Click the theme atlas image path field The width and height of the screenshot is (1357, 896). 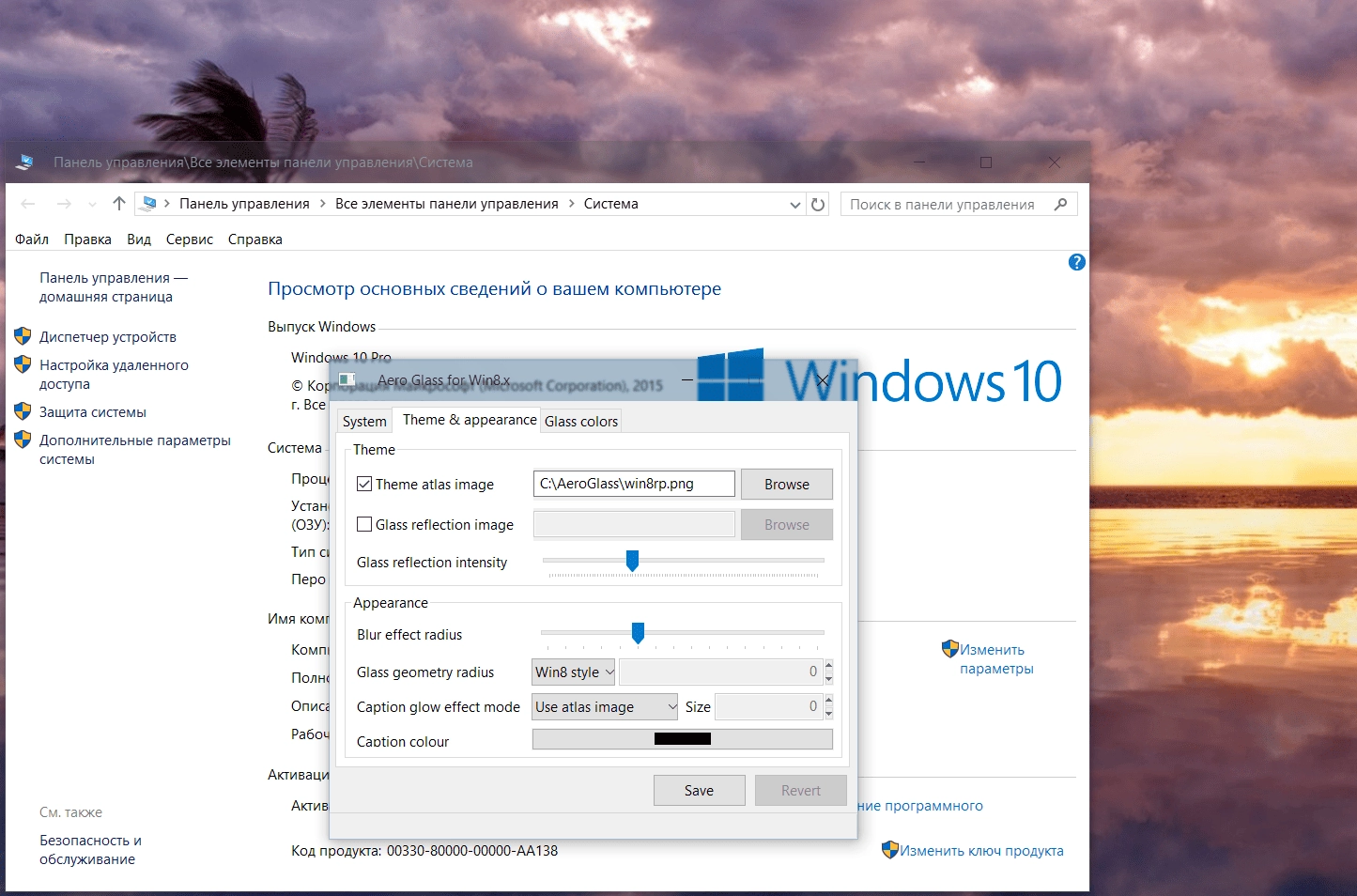point(634,484)
